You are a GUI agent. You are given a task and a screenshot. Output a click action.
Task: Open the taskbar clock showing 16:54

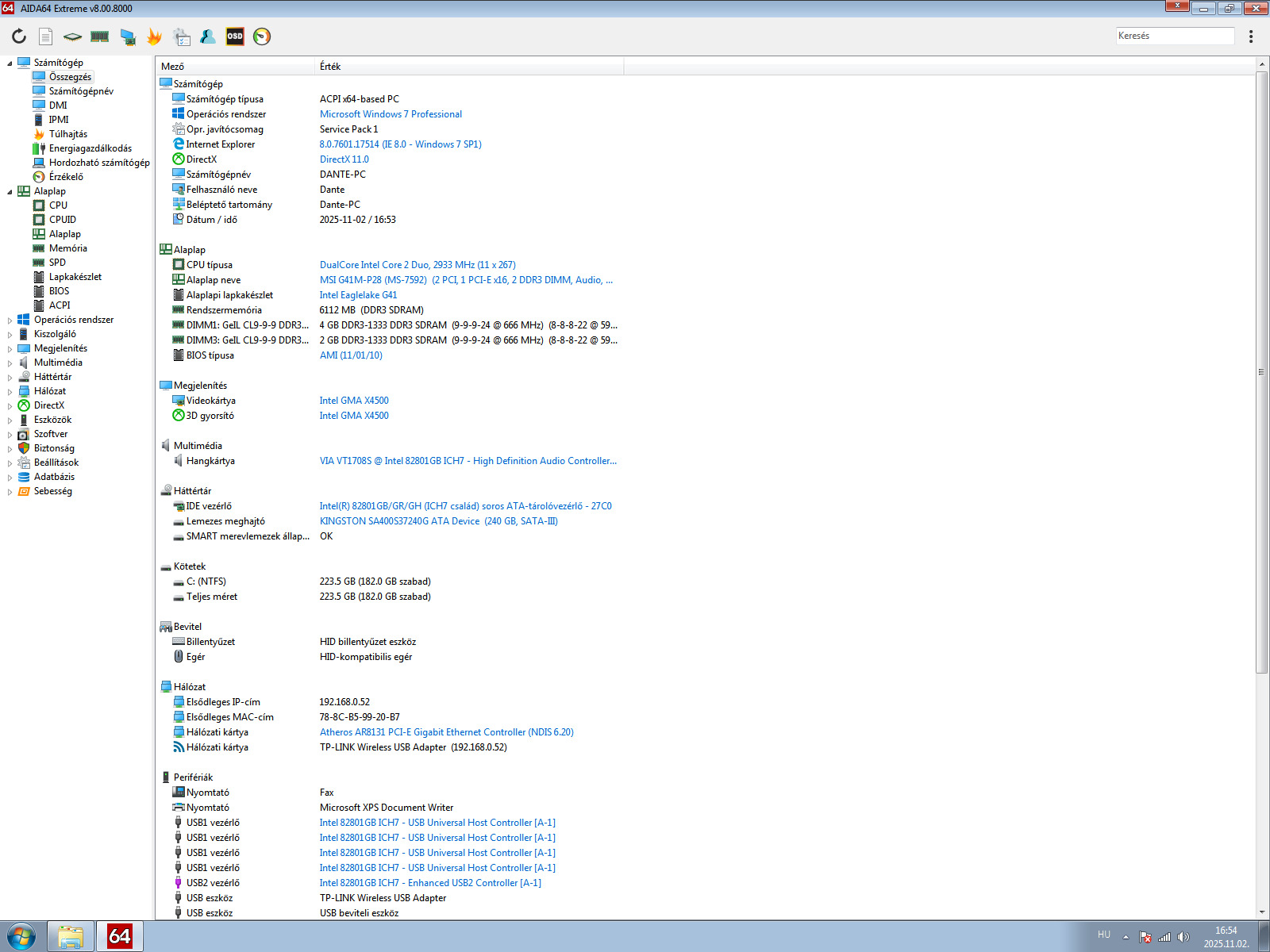click(1226, 937)
